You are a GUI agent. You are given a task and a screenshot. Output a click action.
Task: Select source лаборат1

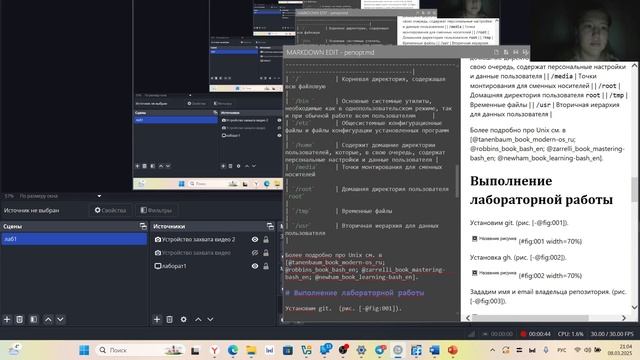coord(170,266)
